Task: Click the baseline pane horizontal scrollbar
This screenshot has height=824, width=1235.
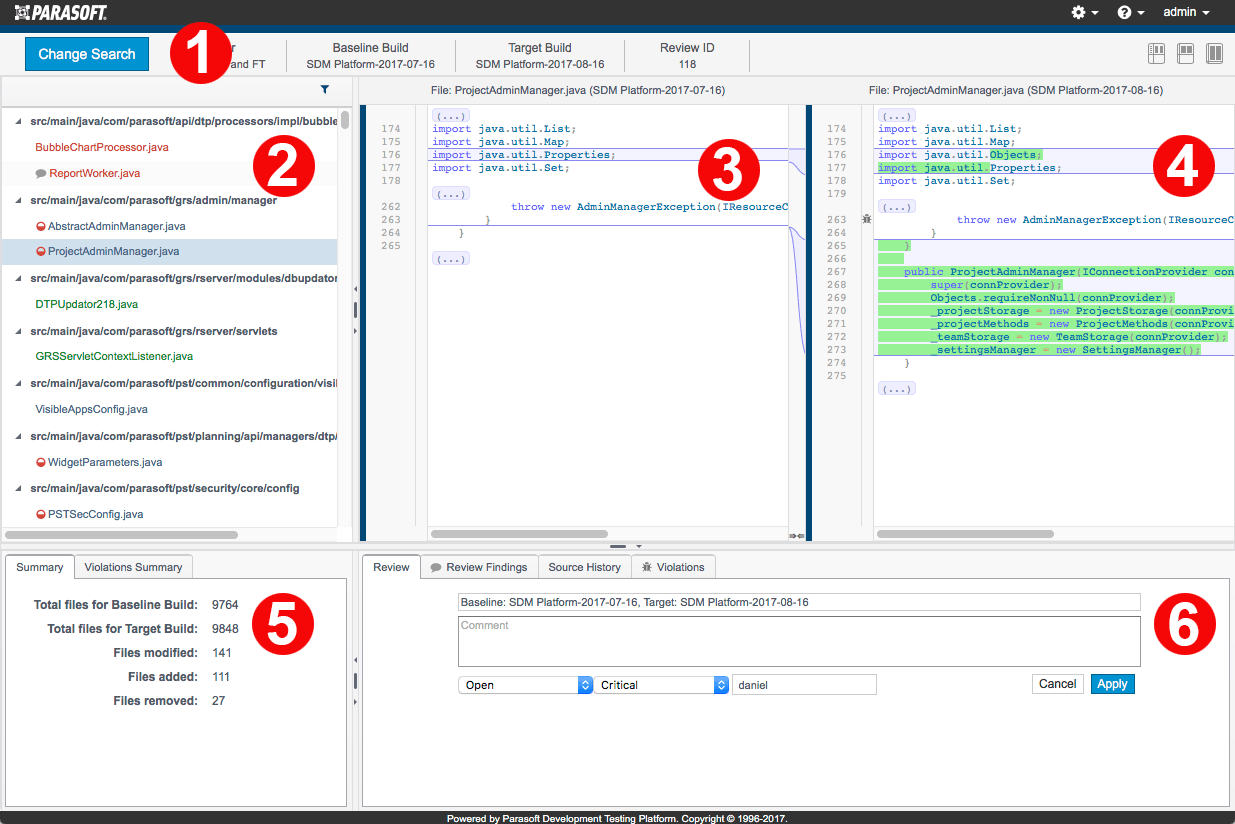Action: coord(520,535)
